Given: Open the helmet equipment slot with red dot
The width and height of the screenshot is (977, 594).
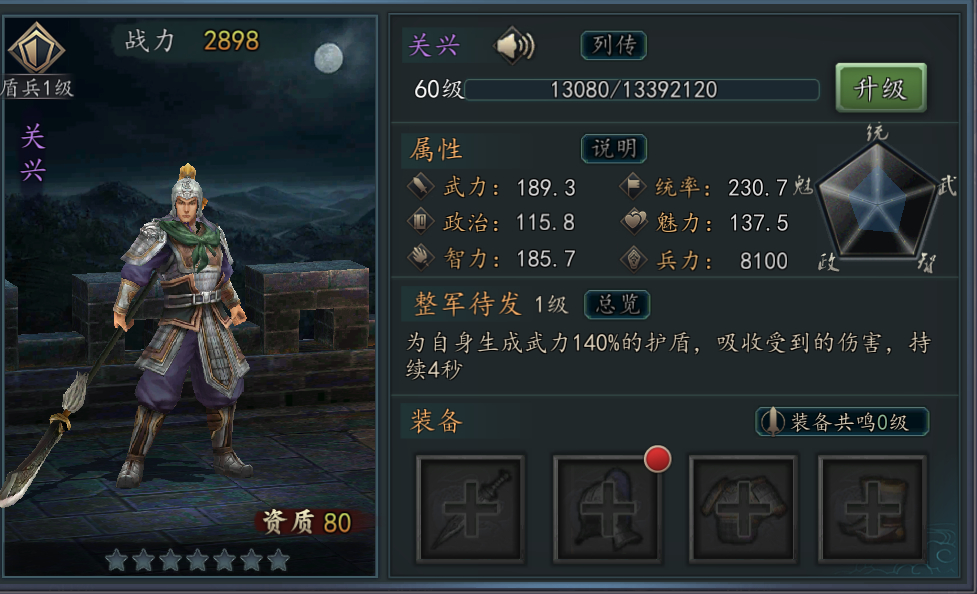Looking at the screenshot, I should click(x=608, y=509).
